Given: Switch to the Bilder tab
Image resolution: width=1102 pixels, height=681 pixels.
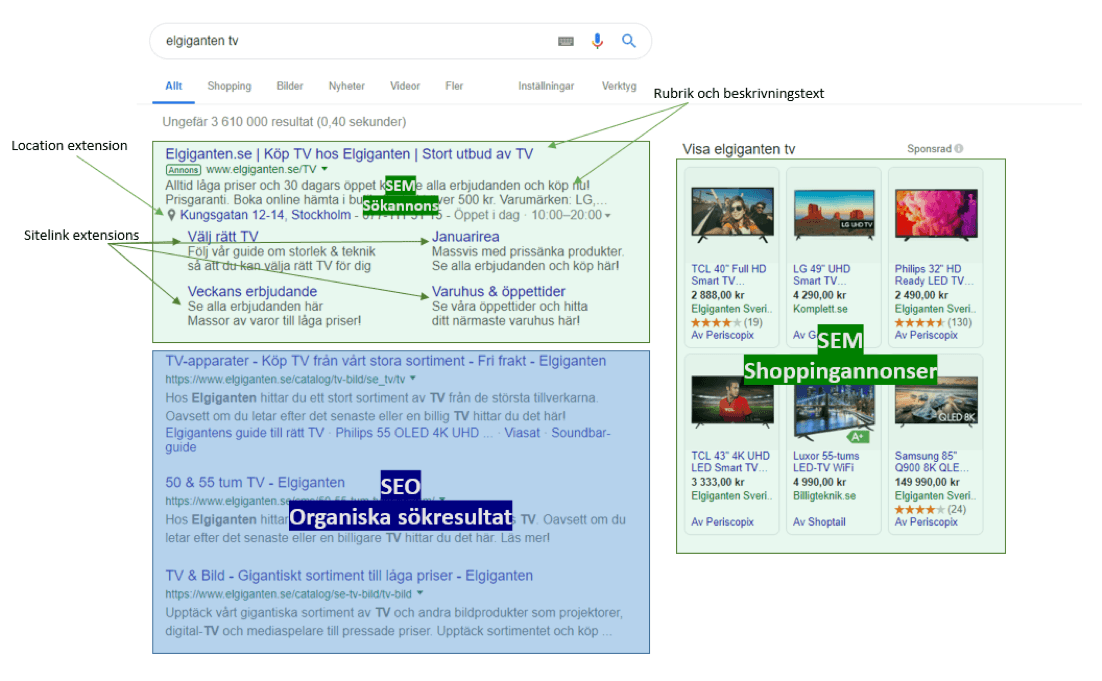Looking at the screenshot, I should click(x=290, y=86).
